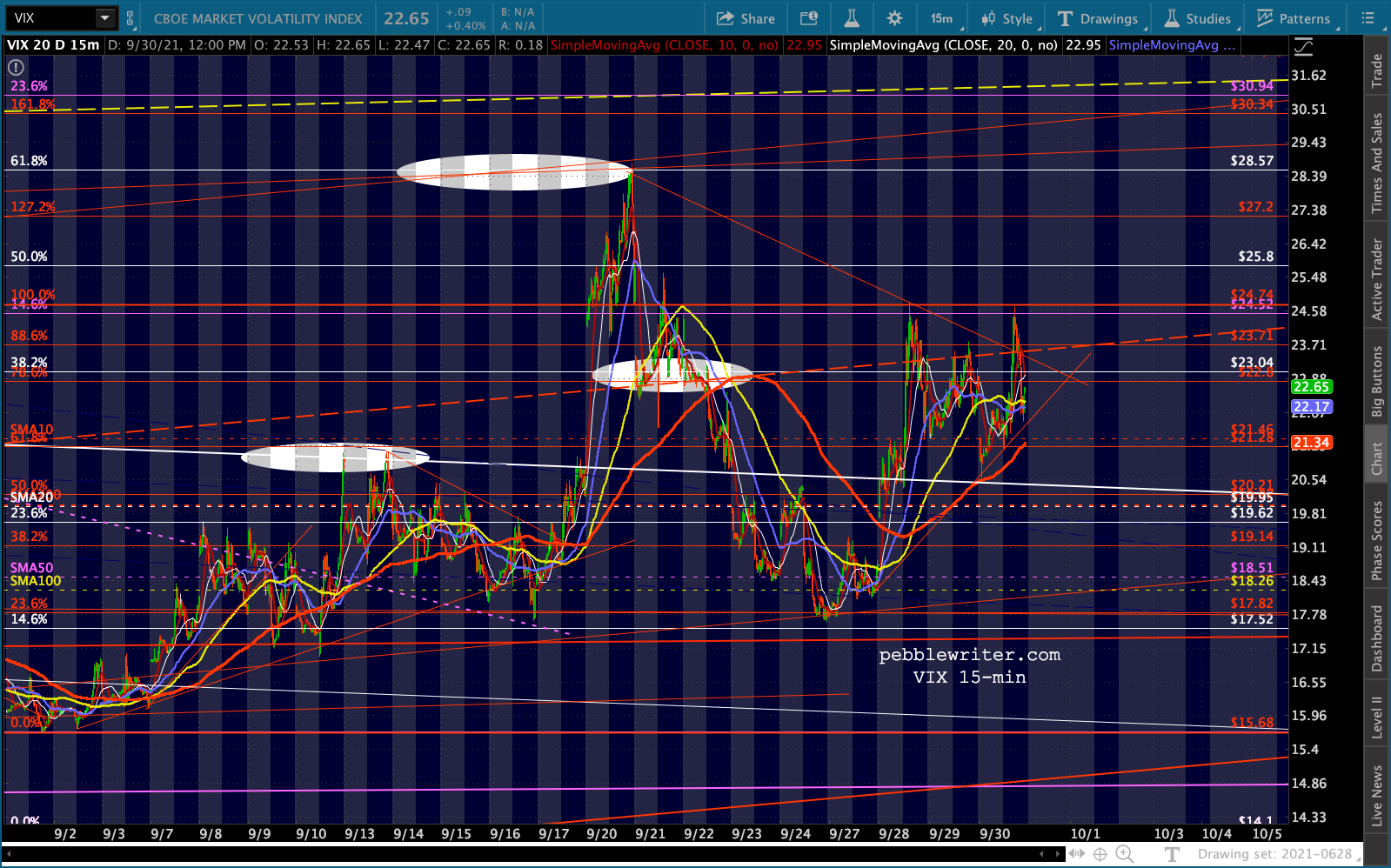Activate the crosshair pan tool icon
1391x868 pixels.
click(1100, 854)
